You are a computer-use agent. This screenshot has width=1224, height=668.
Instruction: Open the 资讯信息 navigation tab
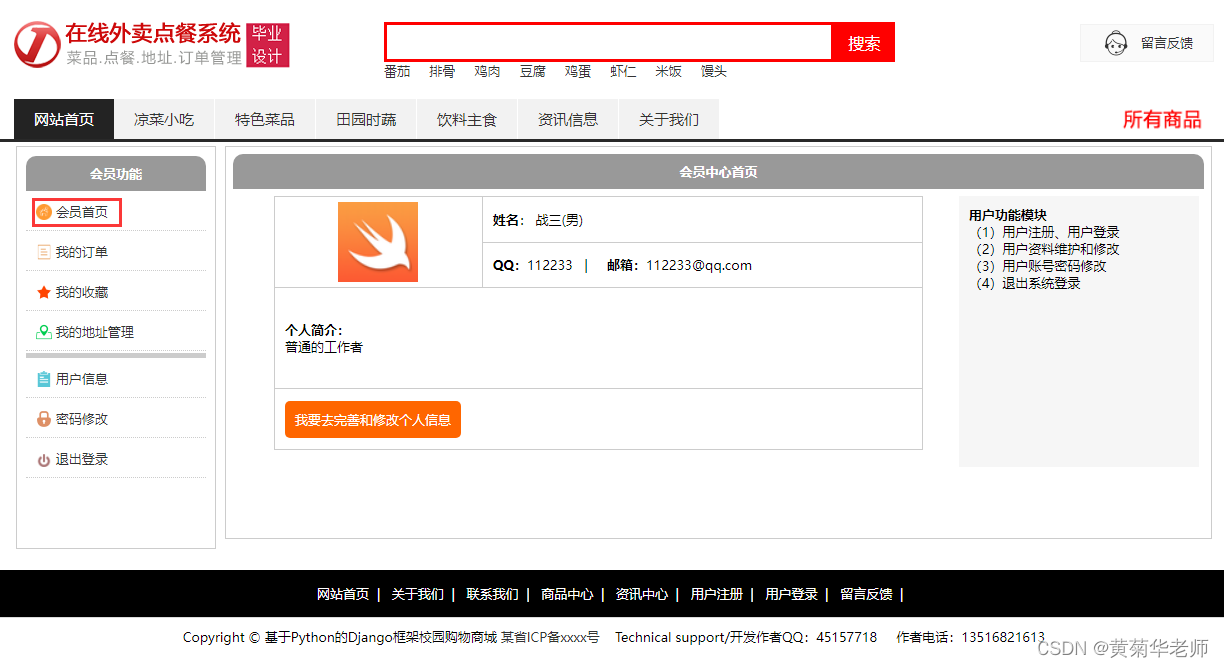point(568,119)
